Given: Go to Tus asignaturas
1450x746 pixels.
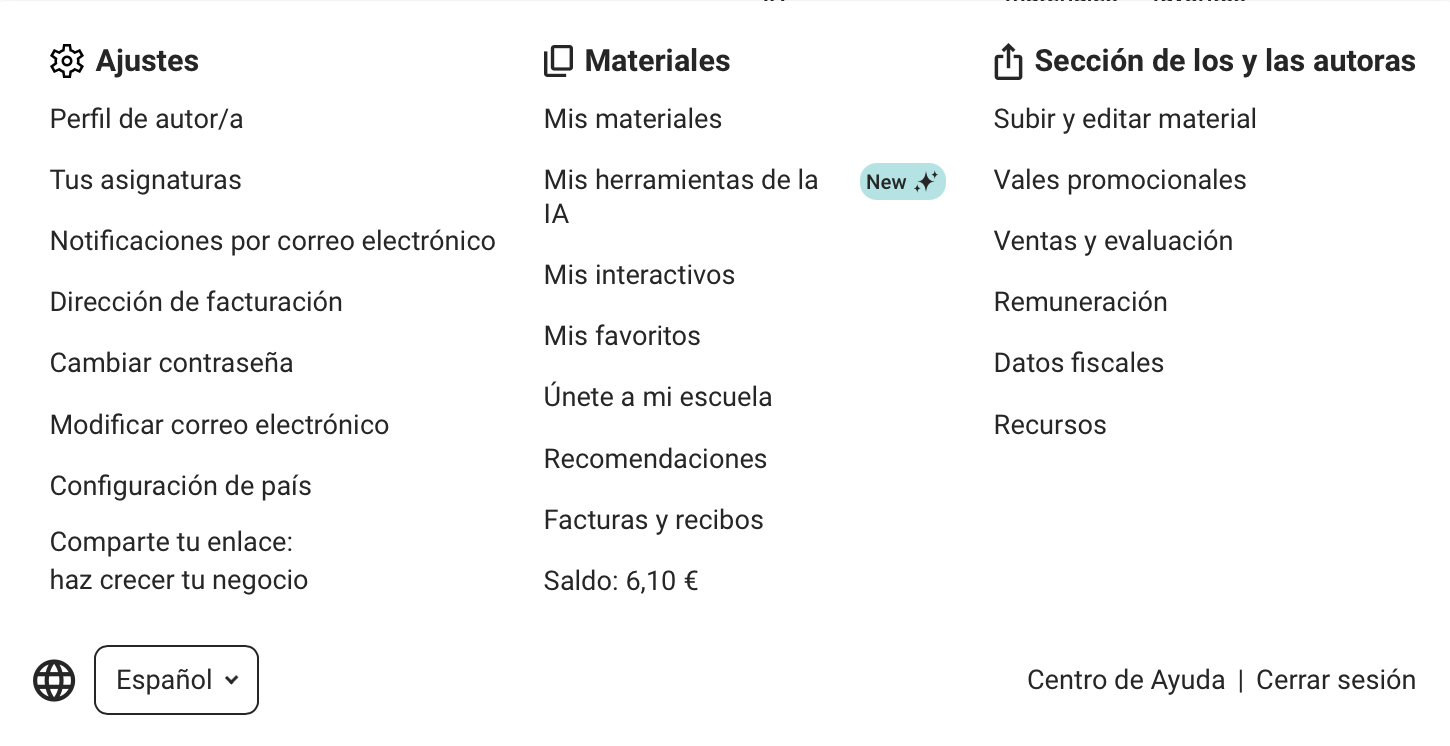Looking at the screenshot, I should [145, 180].
